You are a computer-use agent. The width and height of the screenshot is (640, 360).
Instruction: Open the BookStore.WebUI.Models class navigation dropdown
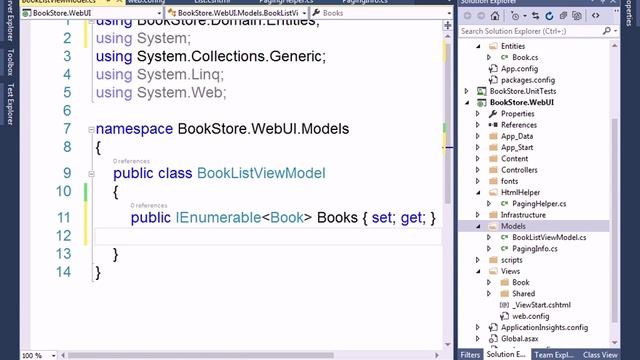(x=304, y=13)
